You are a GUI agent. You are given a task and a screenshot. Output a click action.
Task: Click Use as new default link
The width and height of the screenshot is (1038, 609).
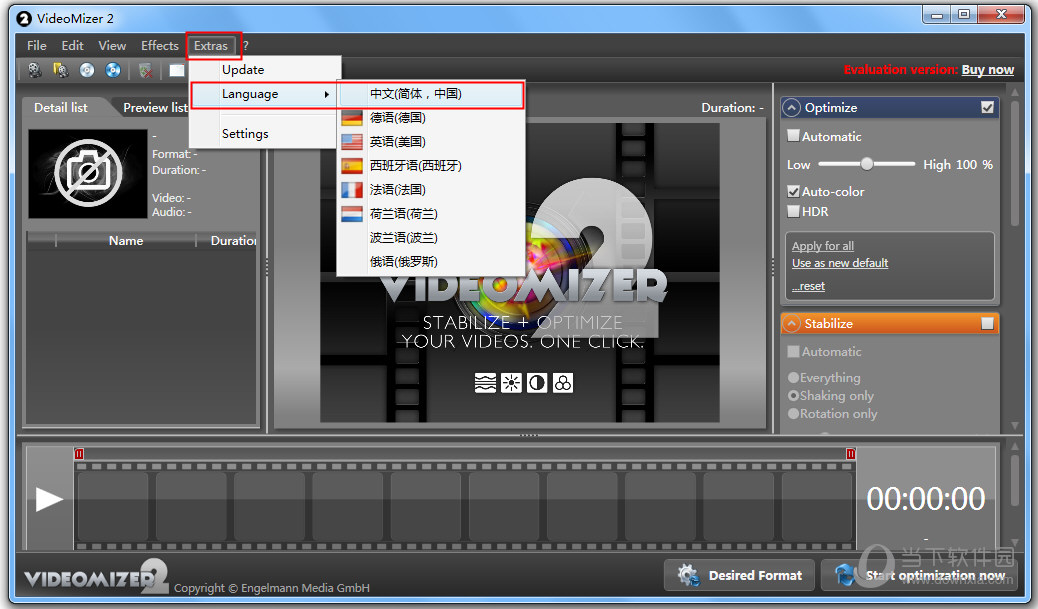pos(840,263)
